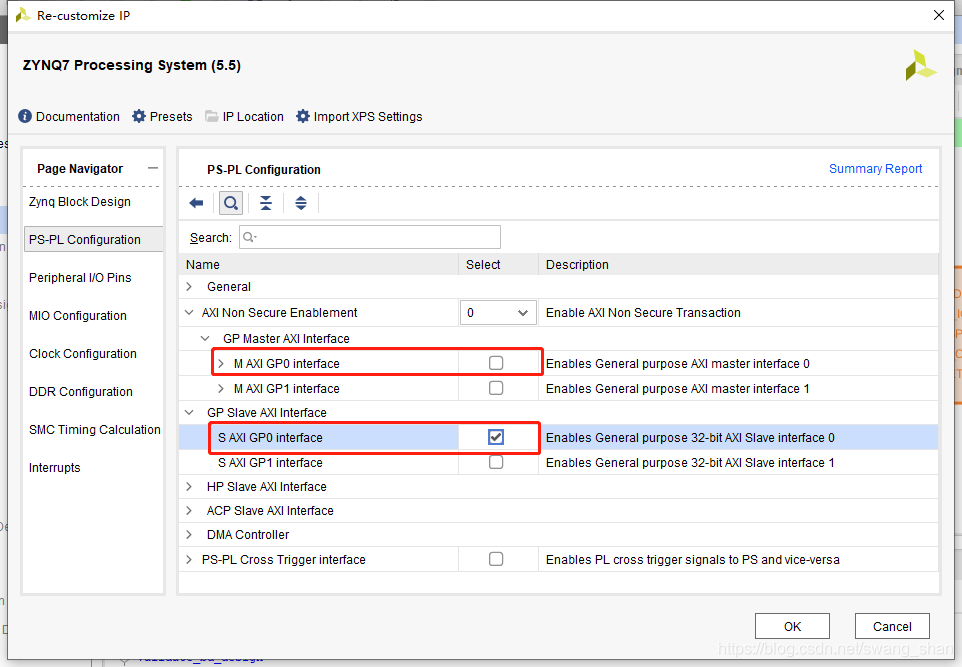Collapse Page Navigator with minus icon
The height and width of the screenshot is (667, 962).
tap(153, 168)
